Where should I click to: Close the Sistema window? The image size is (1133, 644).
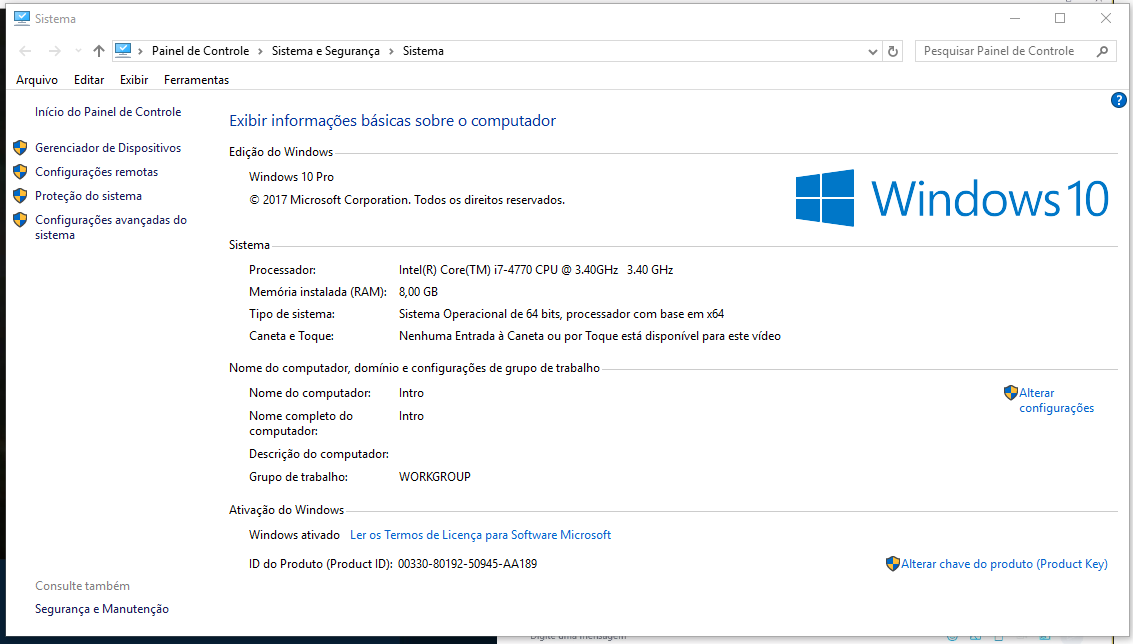(x=1106, y=18)
